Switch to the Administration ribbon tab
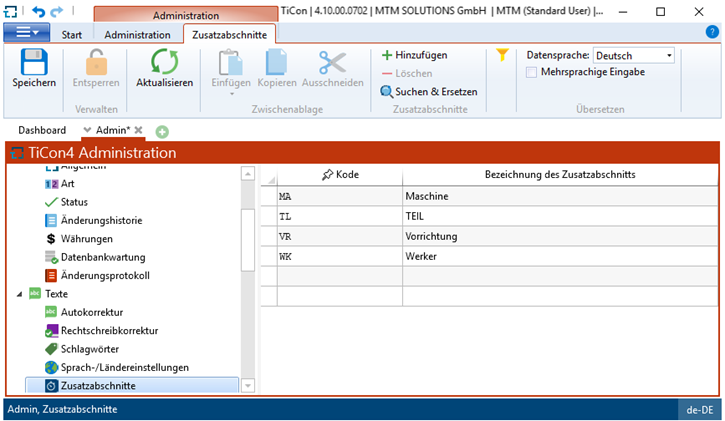 coord(137,35)
